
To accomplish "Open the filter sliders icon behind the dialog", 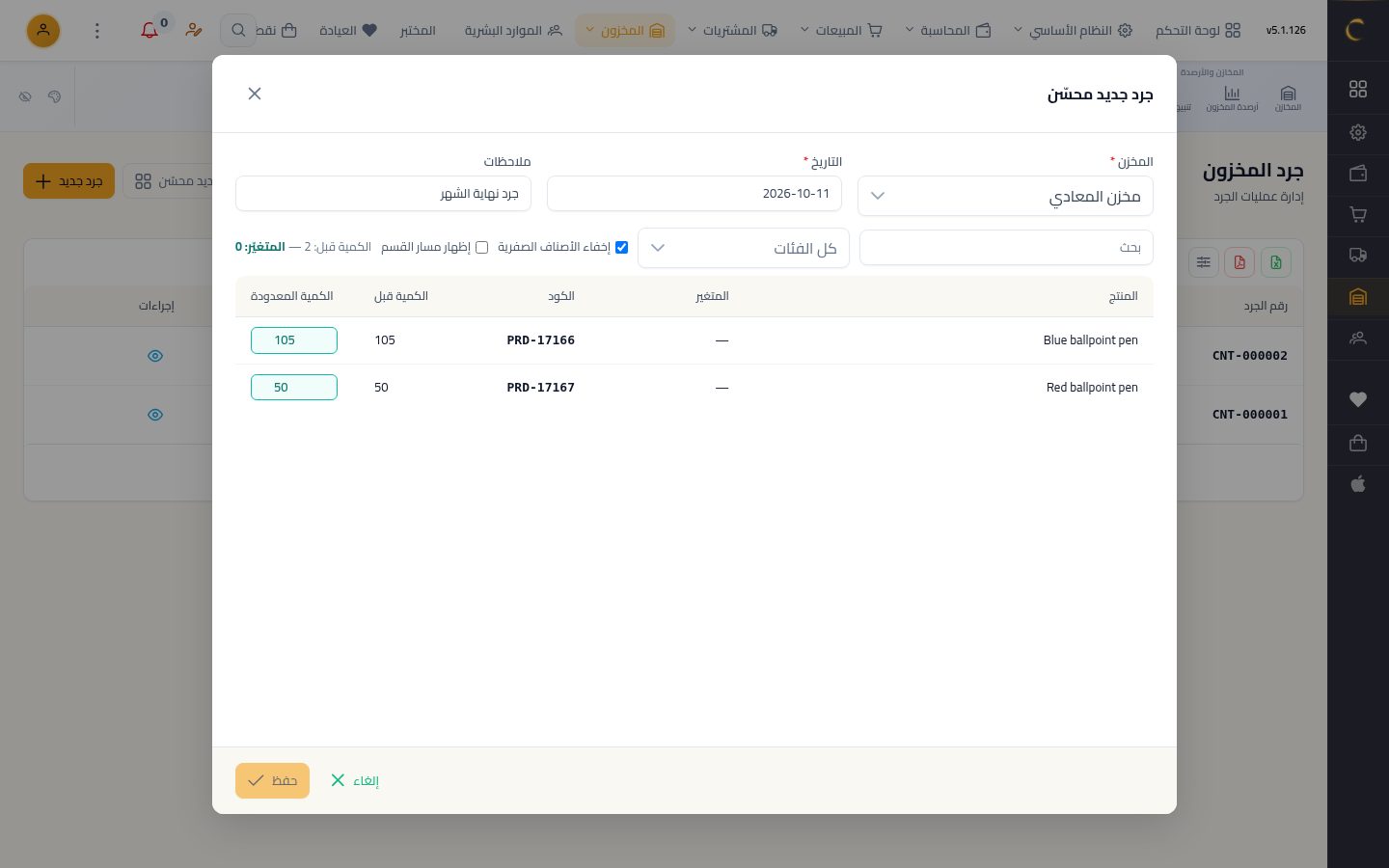I will [x=1204, y=262].
